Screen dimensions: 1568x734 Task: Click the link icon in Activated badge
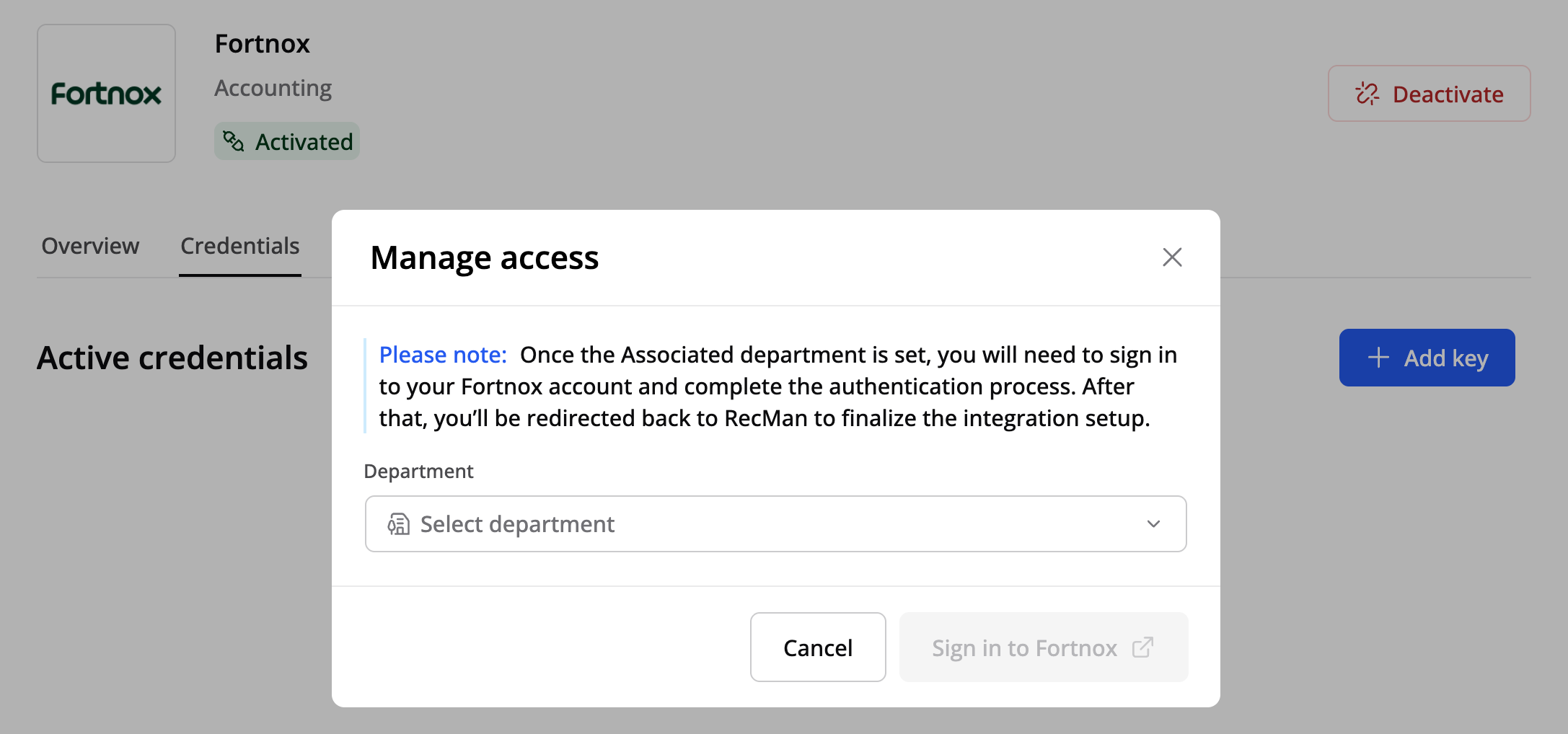[233, 141]
